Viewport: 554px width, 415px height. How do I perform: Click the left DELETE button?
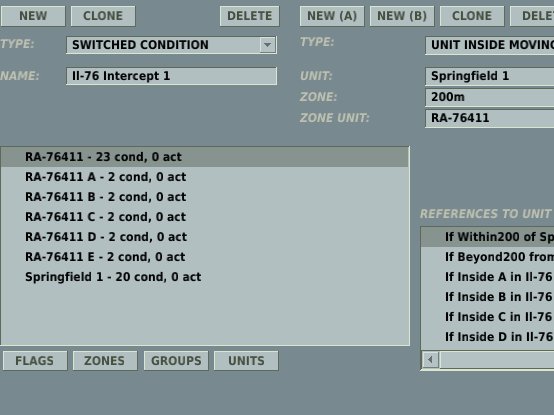[249, 16]
